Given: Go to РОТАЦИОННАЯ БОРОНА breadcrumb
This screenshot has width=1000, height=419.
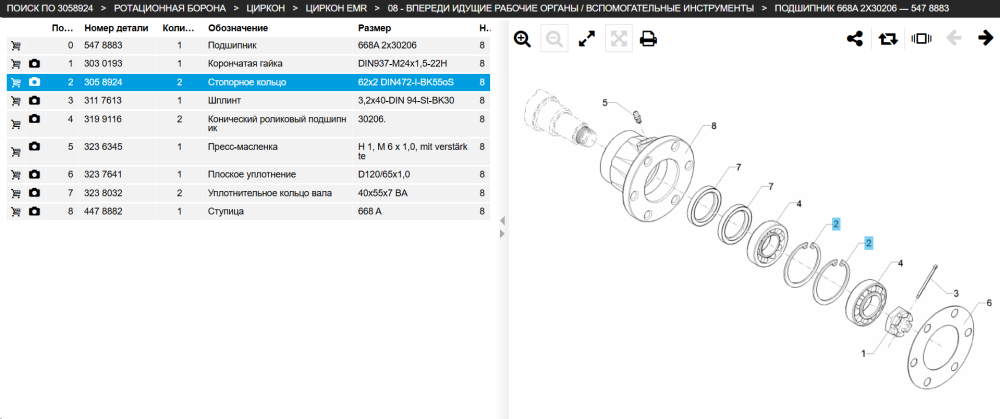Looking at the screenshot, I should coord(170,8).
